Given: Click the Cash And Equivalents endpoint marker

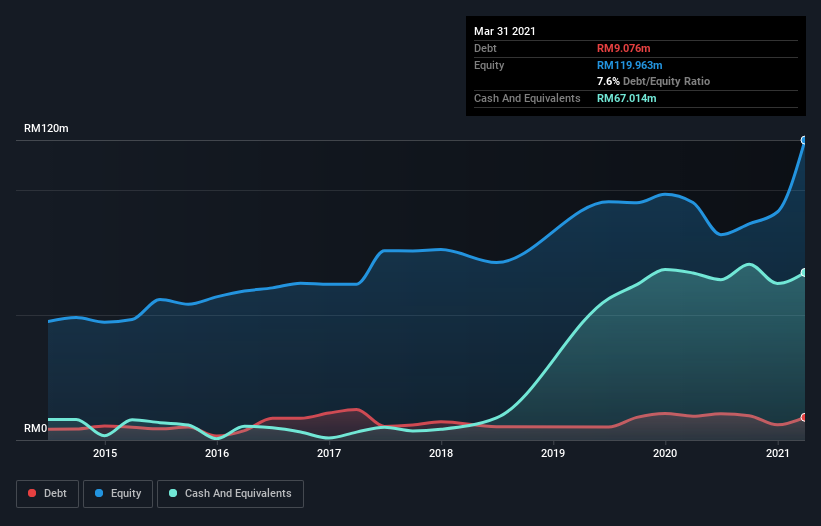Looking at the screenshot, I should click(804, 273).
